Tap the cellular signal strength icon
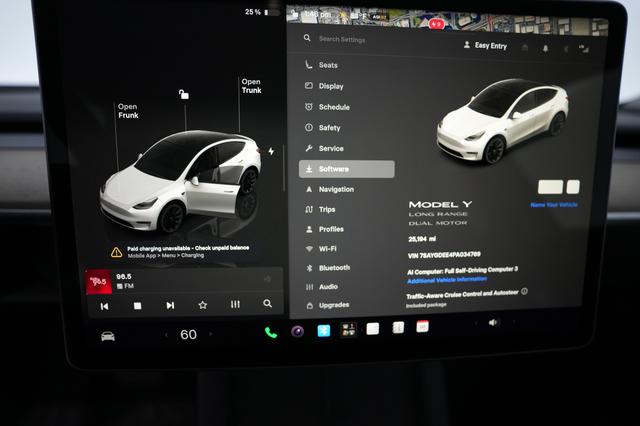 (x=584, y=49)
